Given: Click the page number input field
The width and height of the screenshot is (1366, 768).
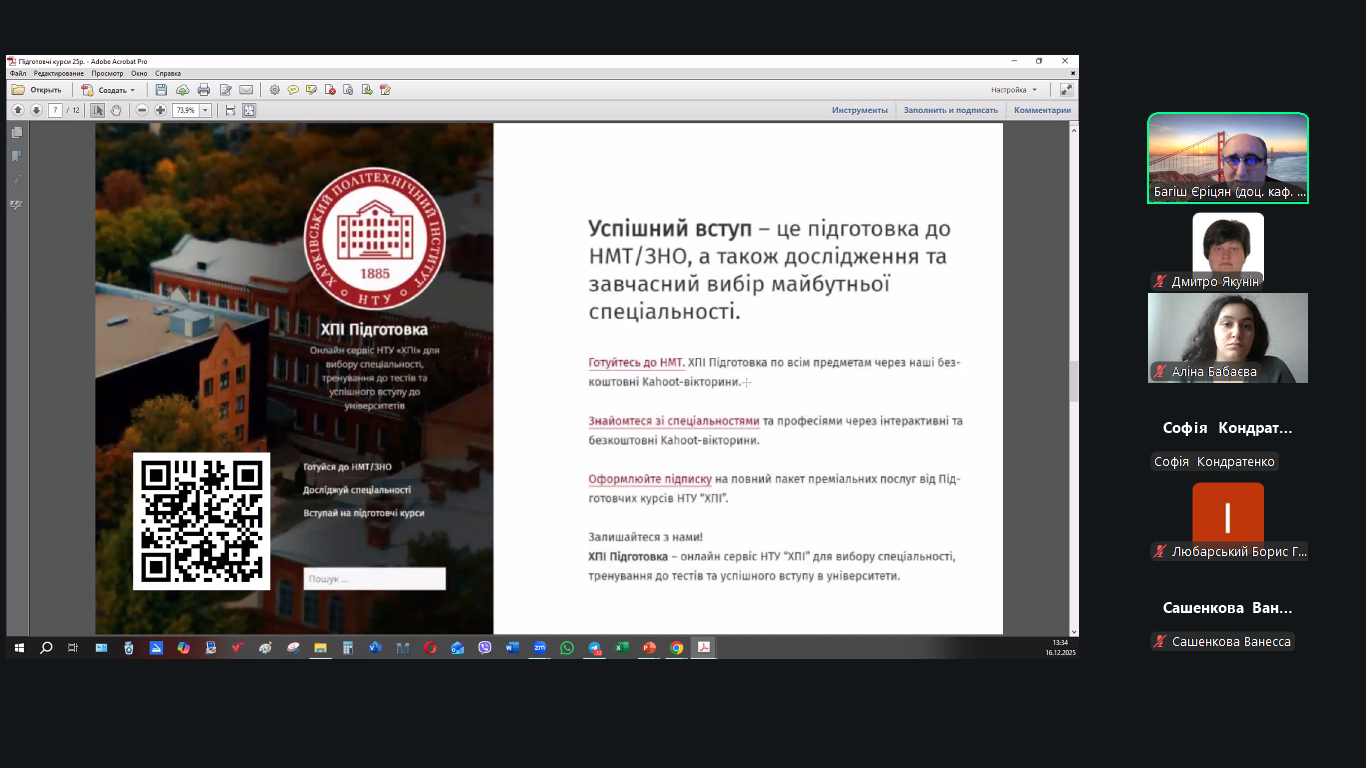Looking at the screenshot, I should tap(56, 110).
